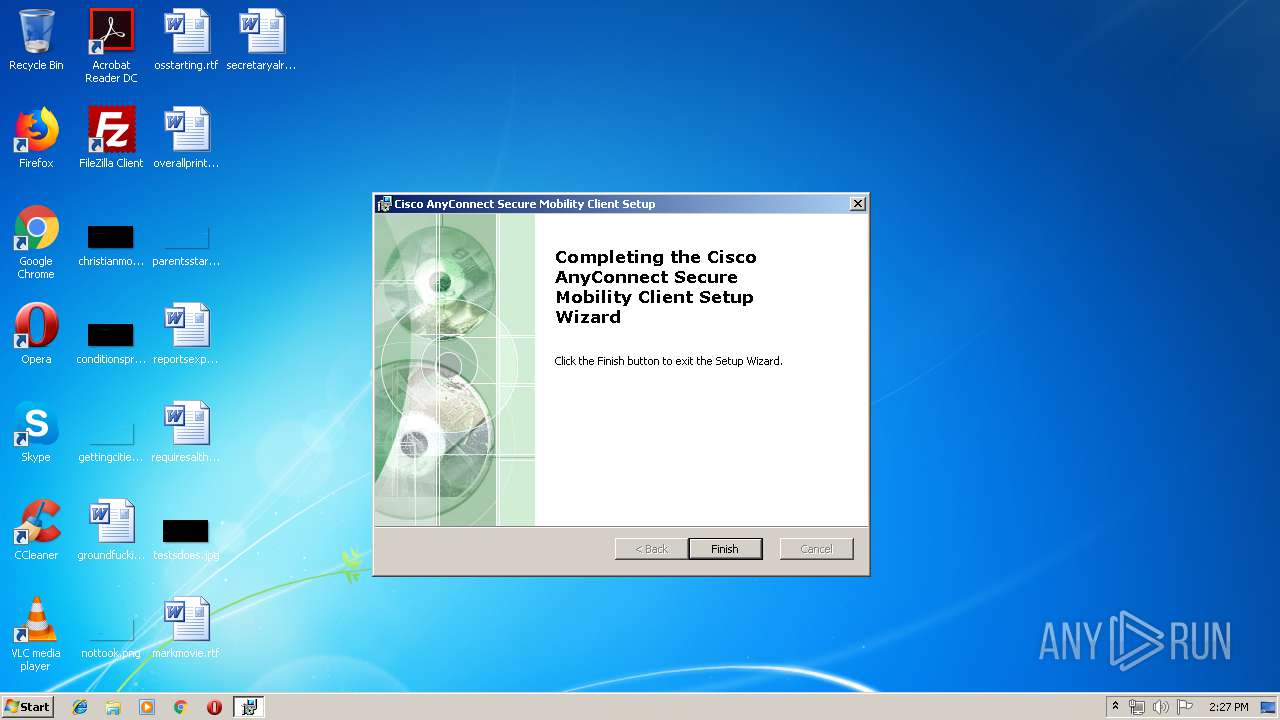Open Opera from the taskbar
The image size is (1280, 720).
tap(214, 707)
